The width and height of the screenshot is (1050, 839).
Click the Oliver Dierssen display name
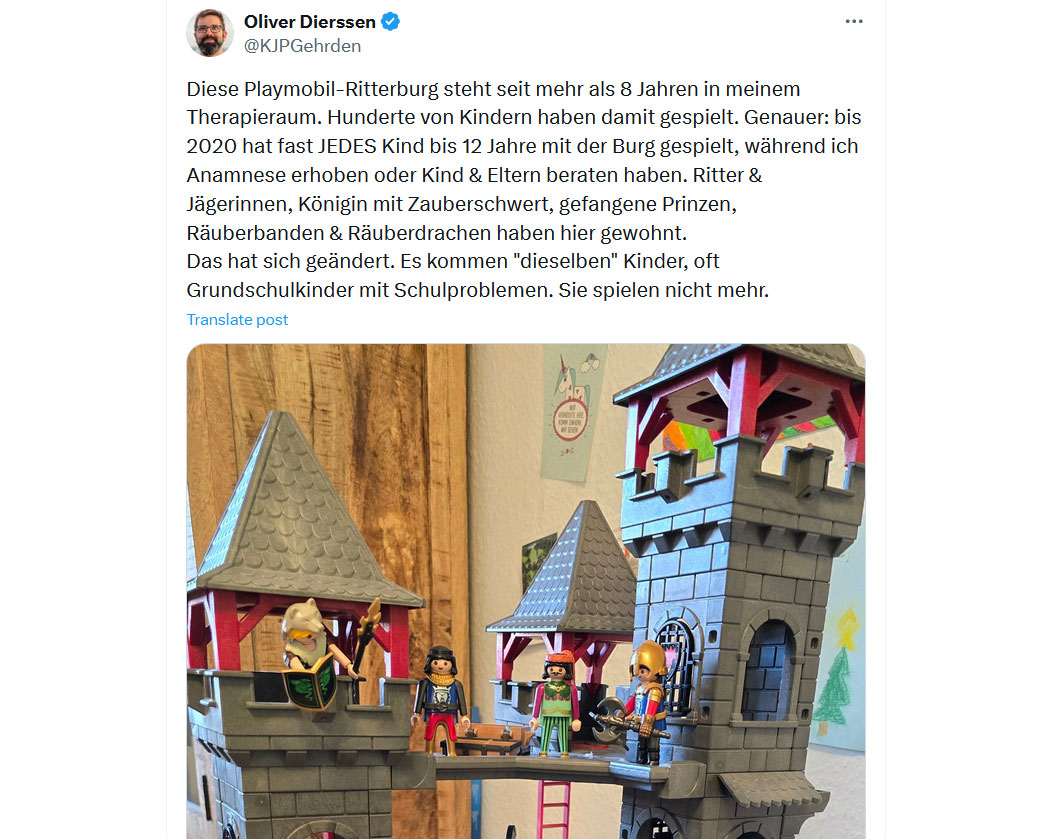pos(309,22)
